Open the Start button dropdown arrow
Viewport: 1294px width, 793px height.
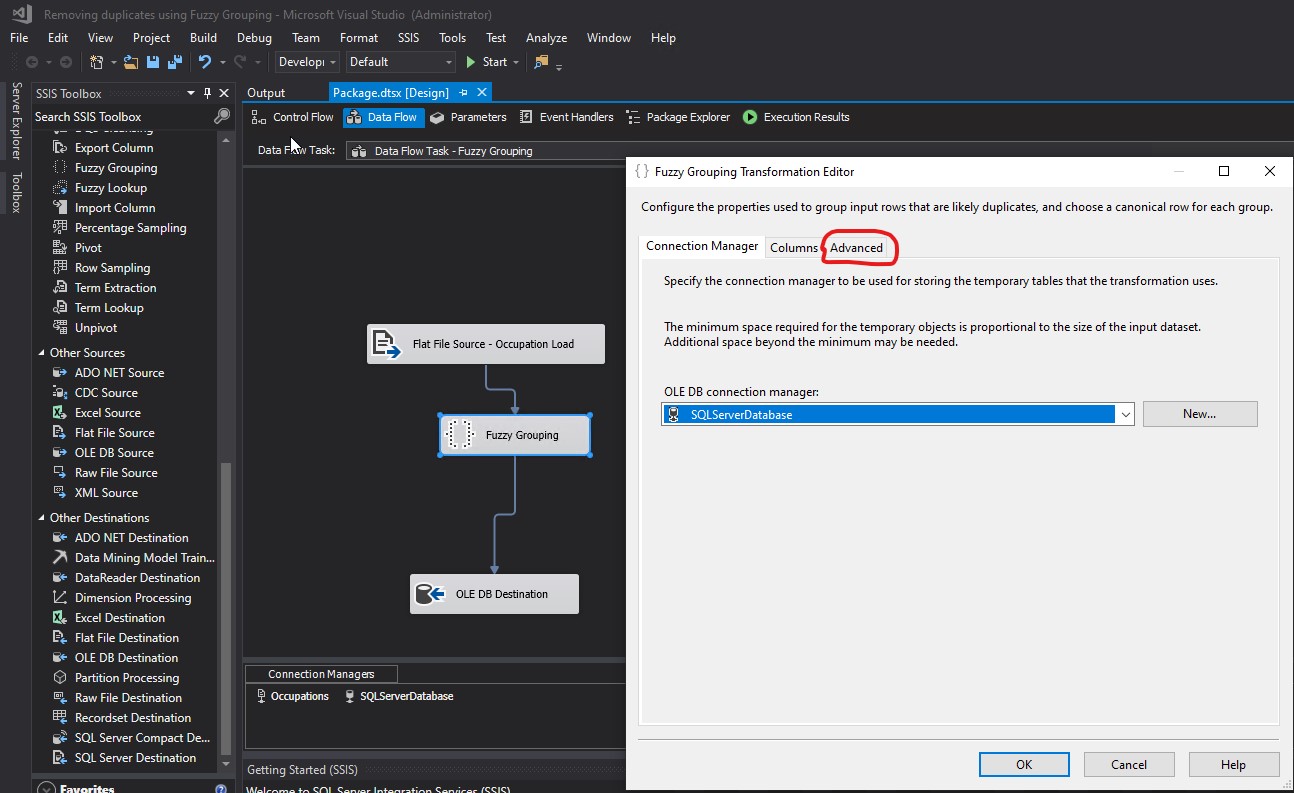tap(516, 62)
